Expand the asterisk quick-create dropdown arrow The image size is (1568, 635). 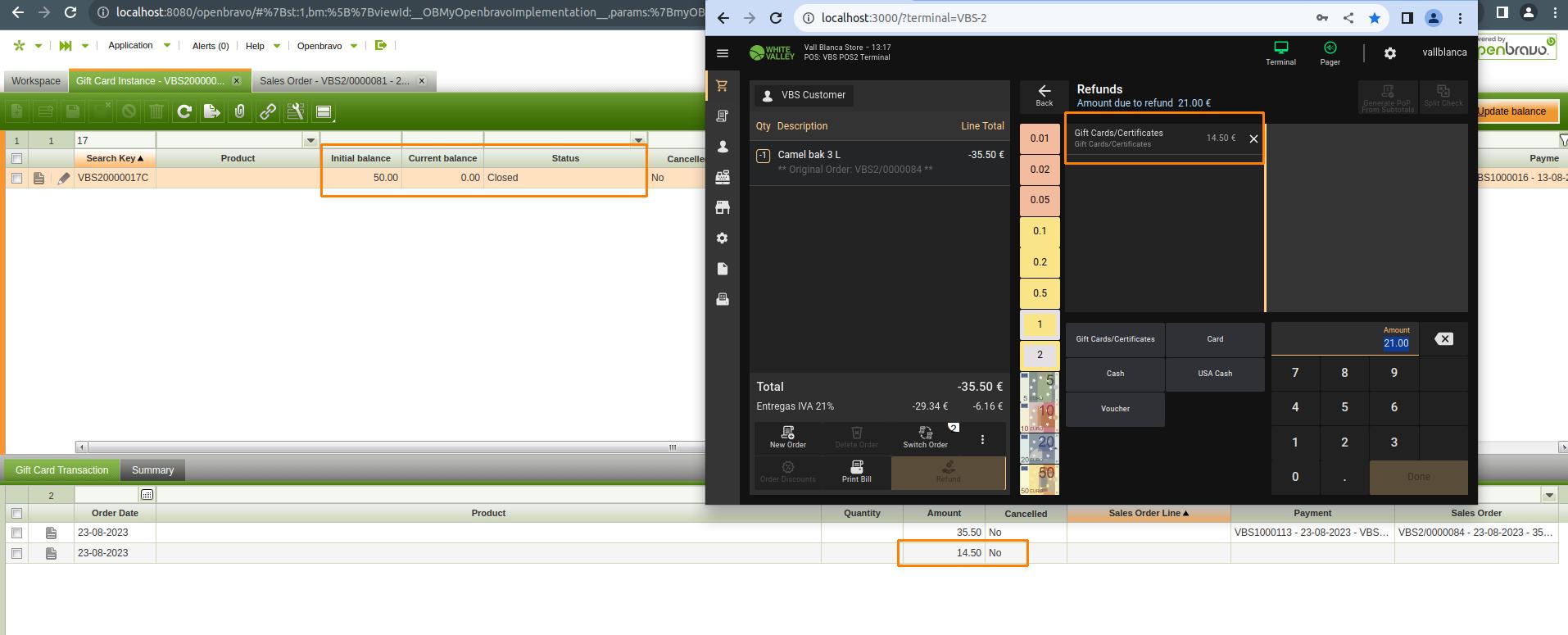tap(38, 46)
